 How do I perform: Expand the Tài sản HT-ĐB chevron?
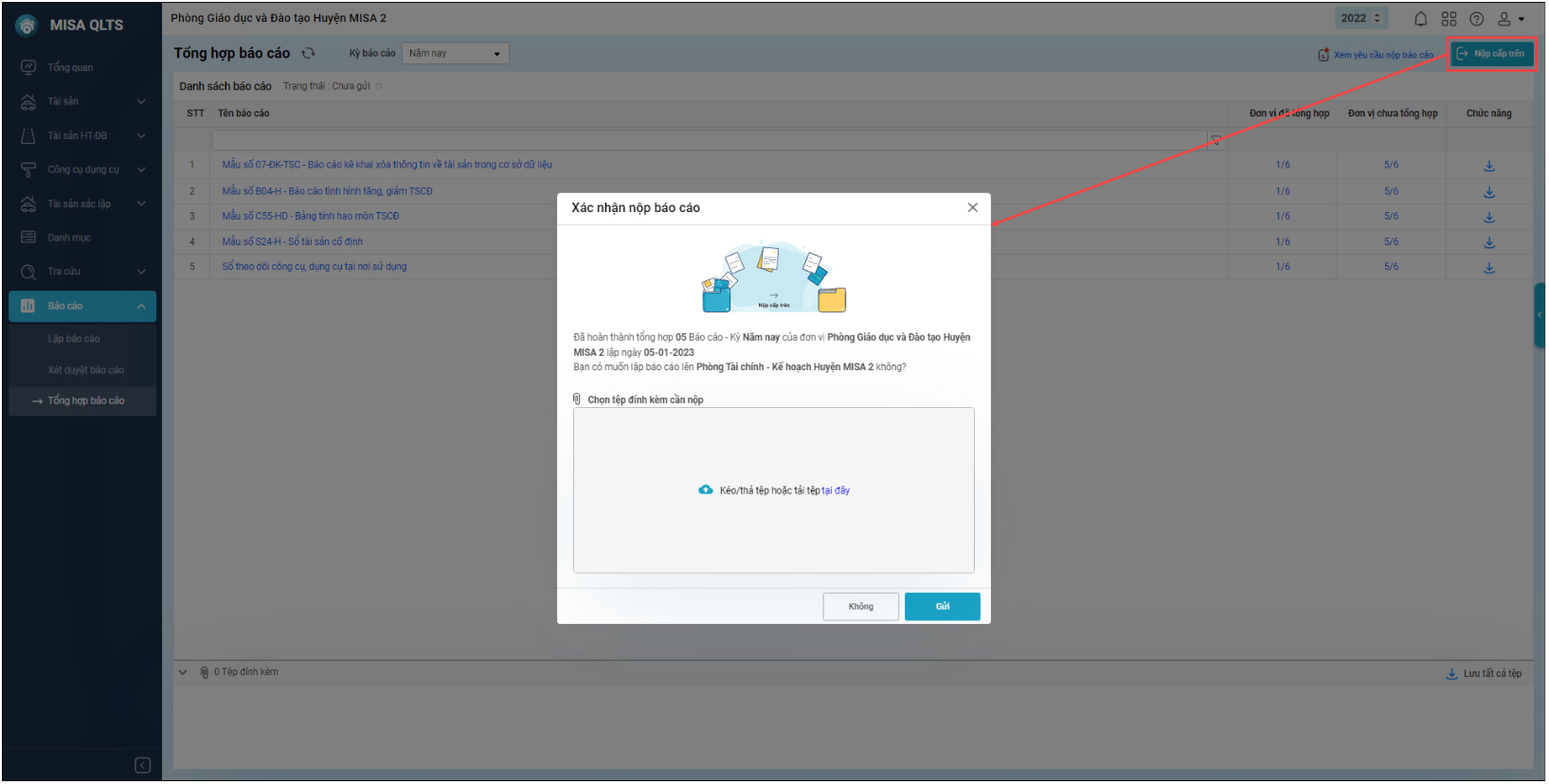(141, 135)
